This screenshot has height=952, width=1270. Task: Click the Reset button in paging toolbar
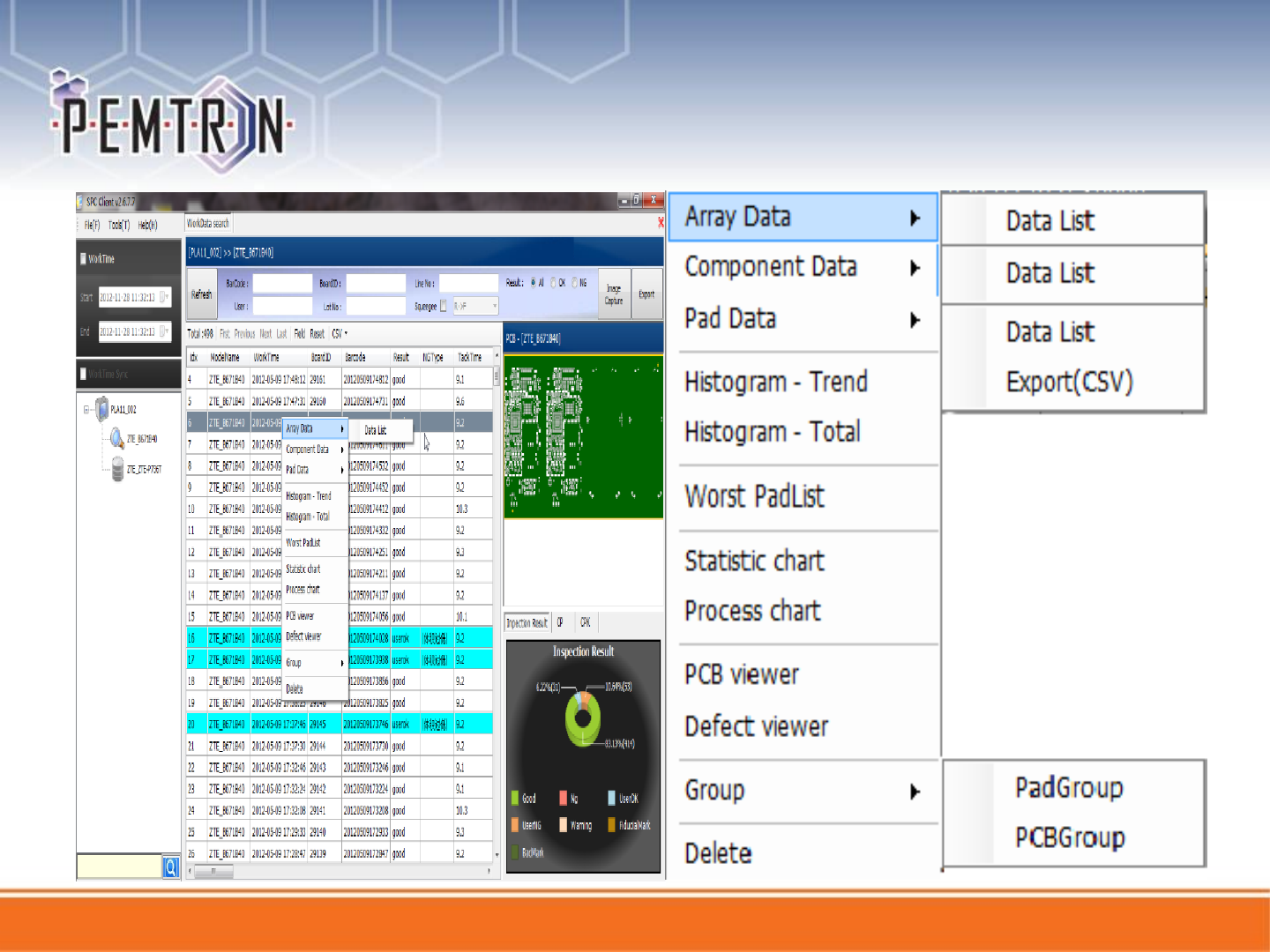click(x=317, y=334)
